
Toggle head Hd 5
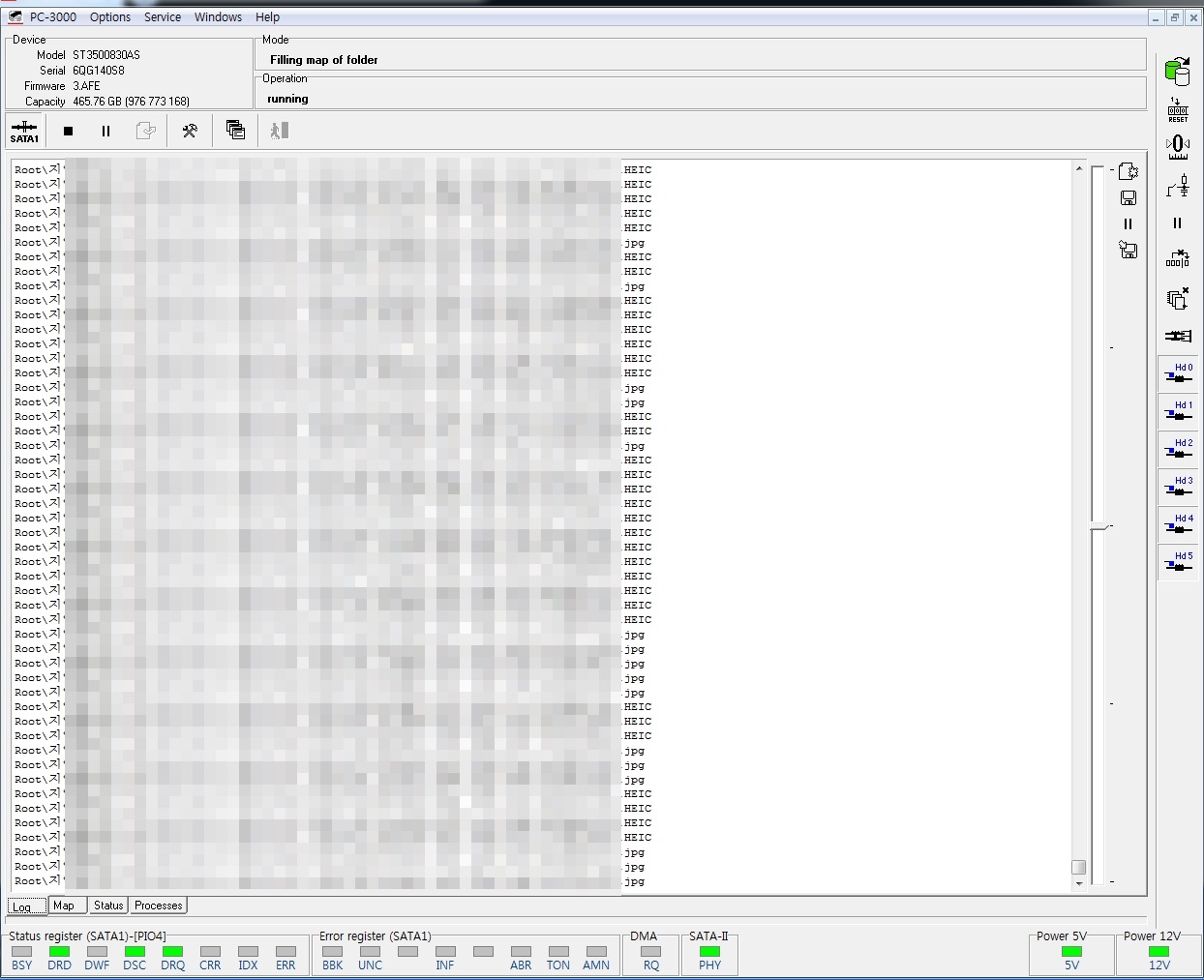click(1178, 562)
